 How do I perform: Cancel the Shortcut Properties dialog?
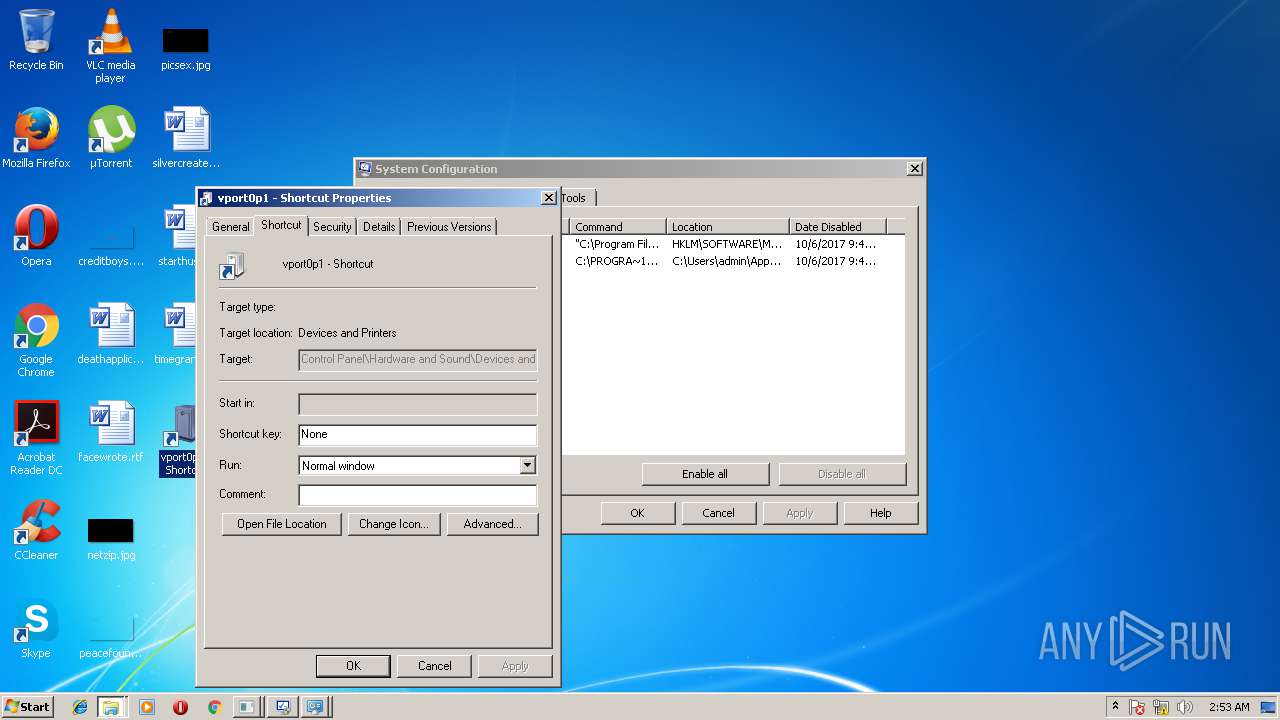tap(434, 666)
